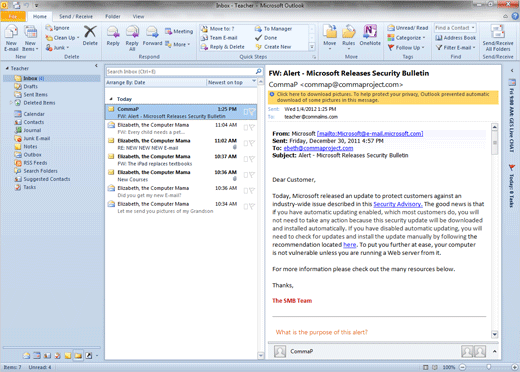This screenshot has width=520, height=372.
Task: Open the Clean Up dropdown
Action: pyautogui.click(x=62, y=38)
